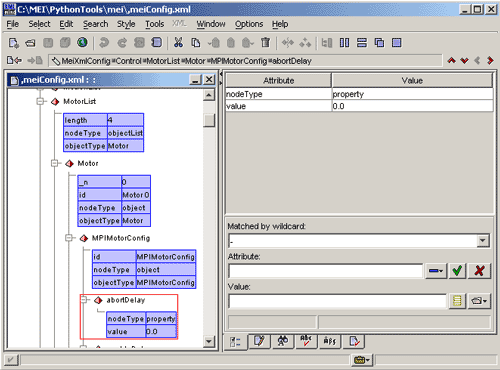Viewport: 500px width, 370px height.
Task: Click the go-back document icon beside node path
Action: (x=14, y=61)
